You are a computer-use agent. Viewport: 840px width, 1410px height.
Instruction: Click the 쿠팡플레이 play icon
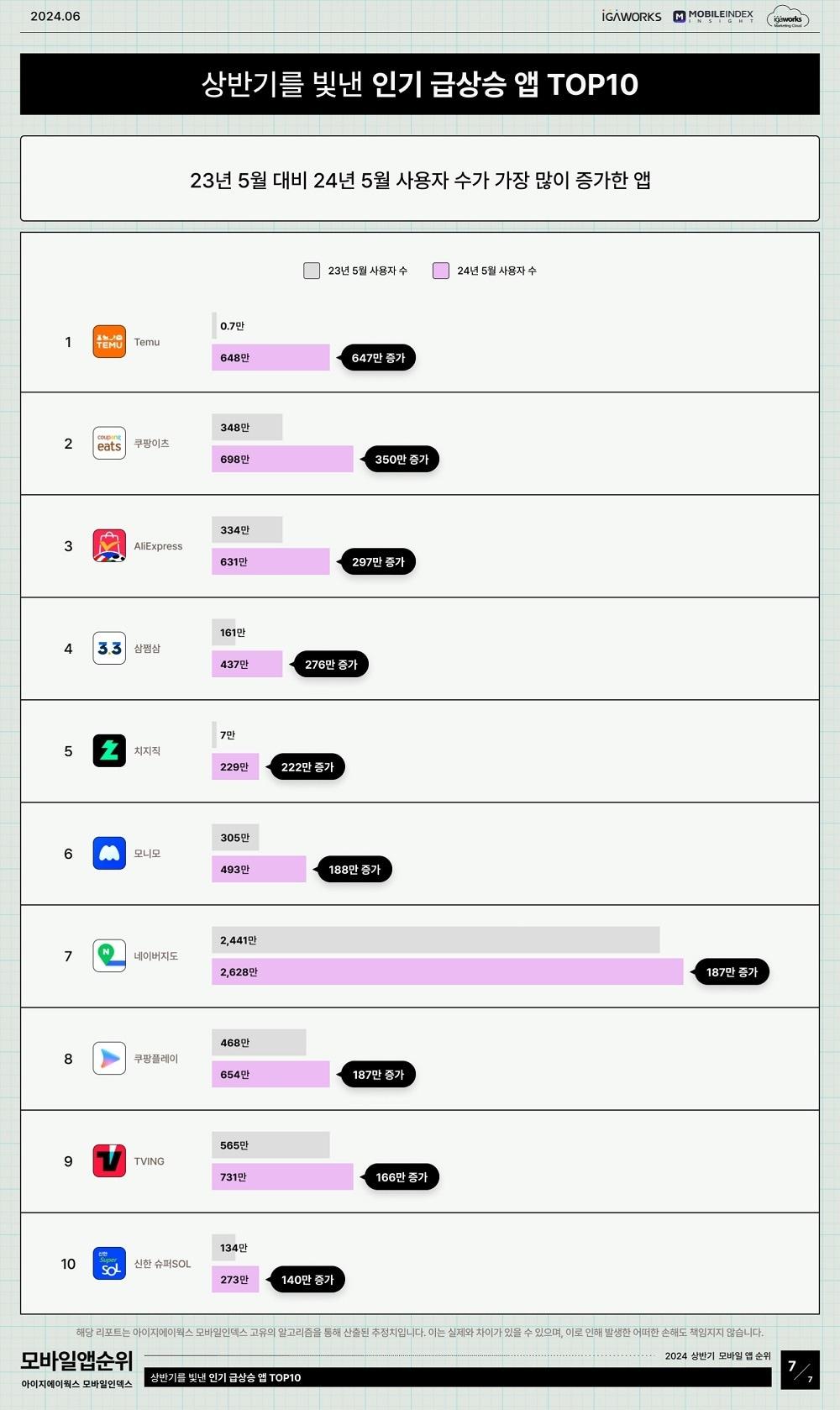(x=109, y=1059)
